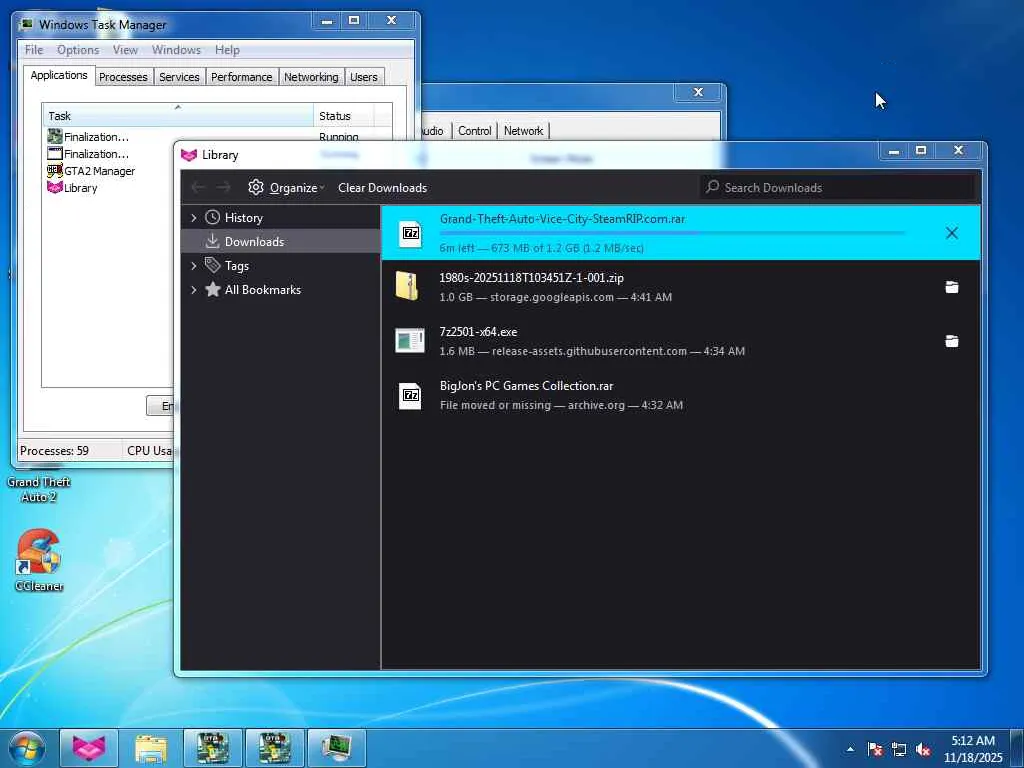This screenshot has height=768, width=1024.
Task: Switch to the Performance tab
Action: (x=241, y=77)
